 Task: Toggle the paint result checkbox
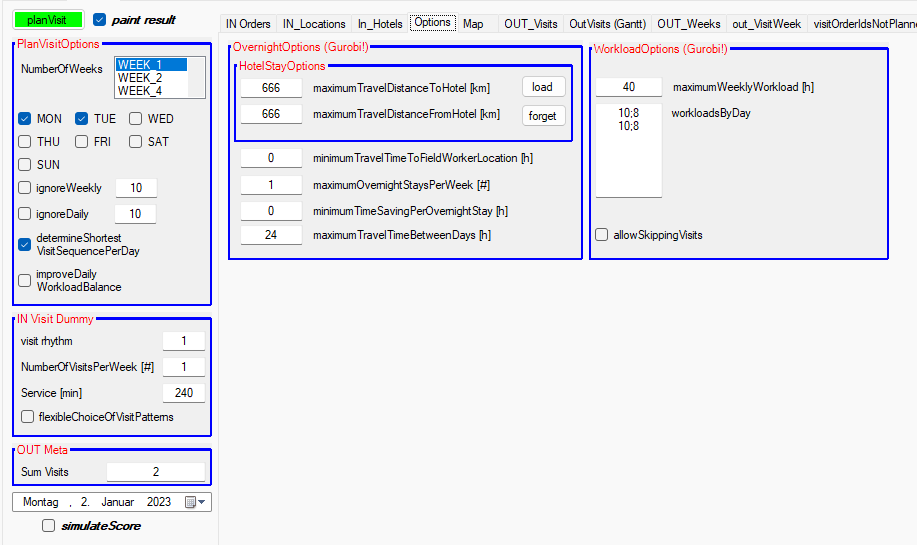100,19
